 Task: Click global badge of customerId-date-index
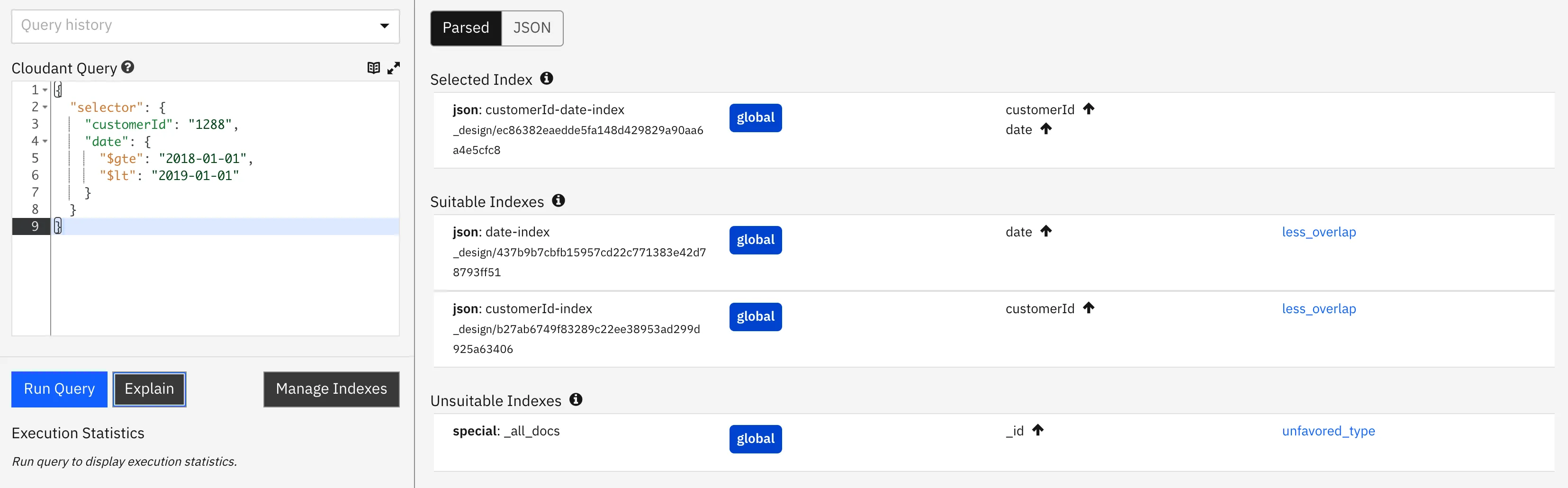[x=756, y=117]
